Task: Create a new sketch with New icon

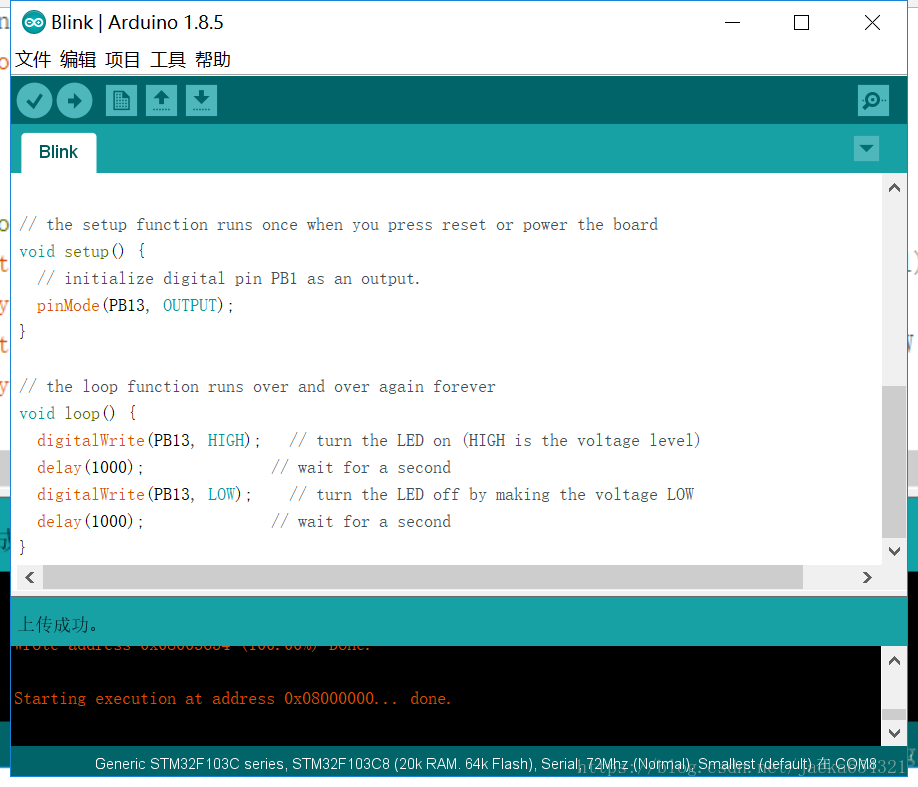Action: coord(122,101)
